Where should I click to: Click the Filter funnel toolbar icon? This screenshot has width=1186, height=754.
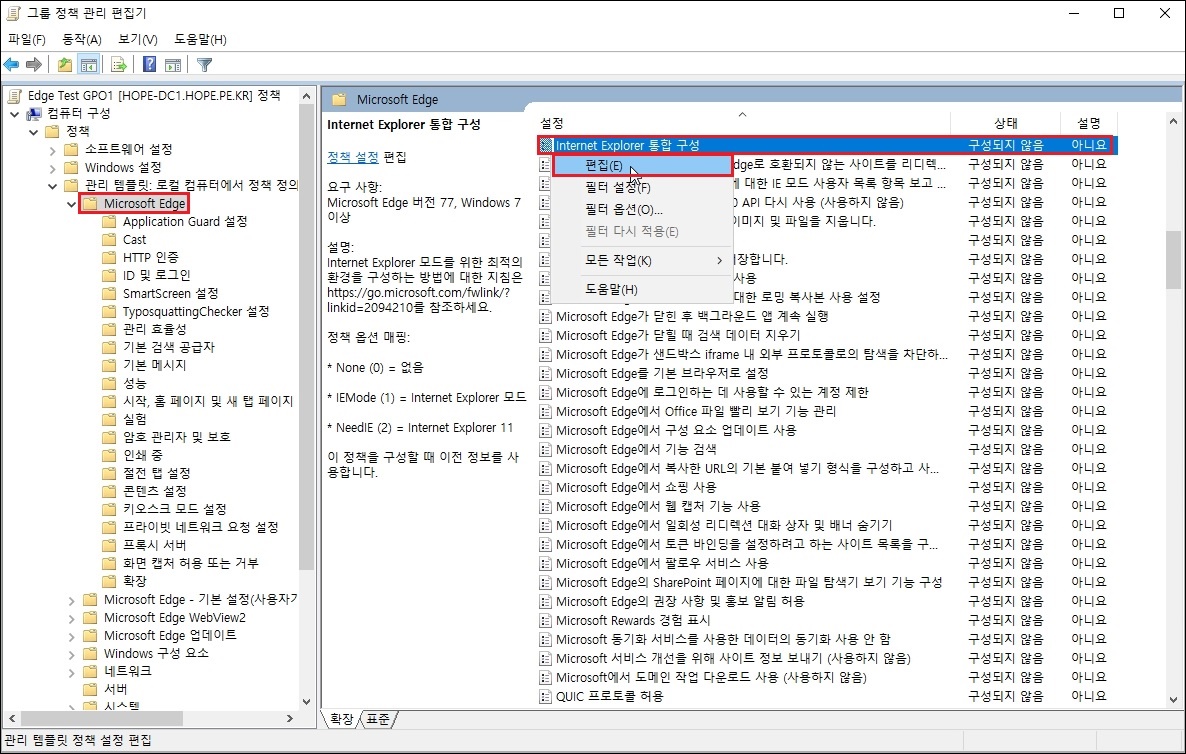pyautogui.click(x=204, y=65)
